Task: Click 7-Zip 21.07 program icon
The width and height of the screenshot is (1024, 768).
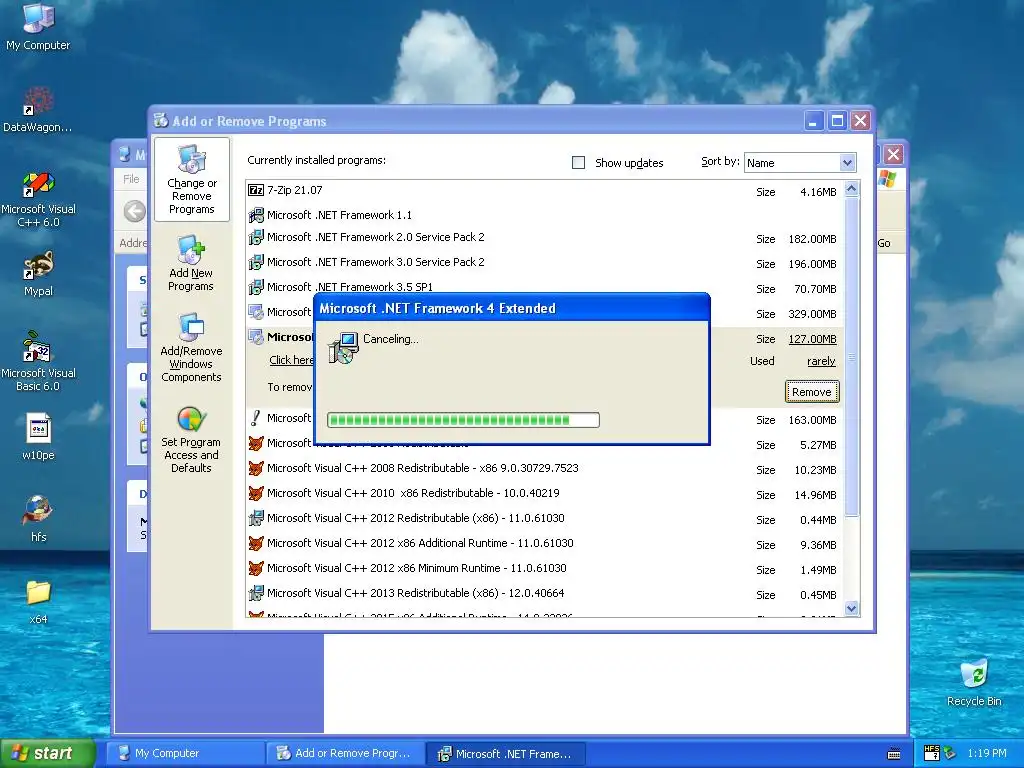Action: [256, 190]
